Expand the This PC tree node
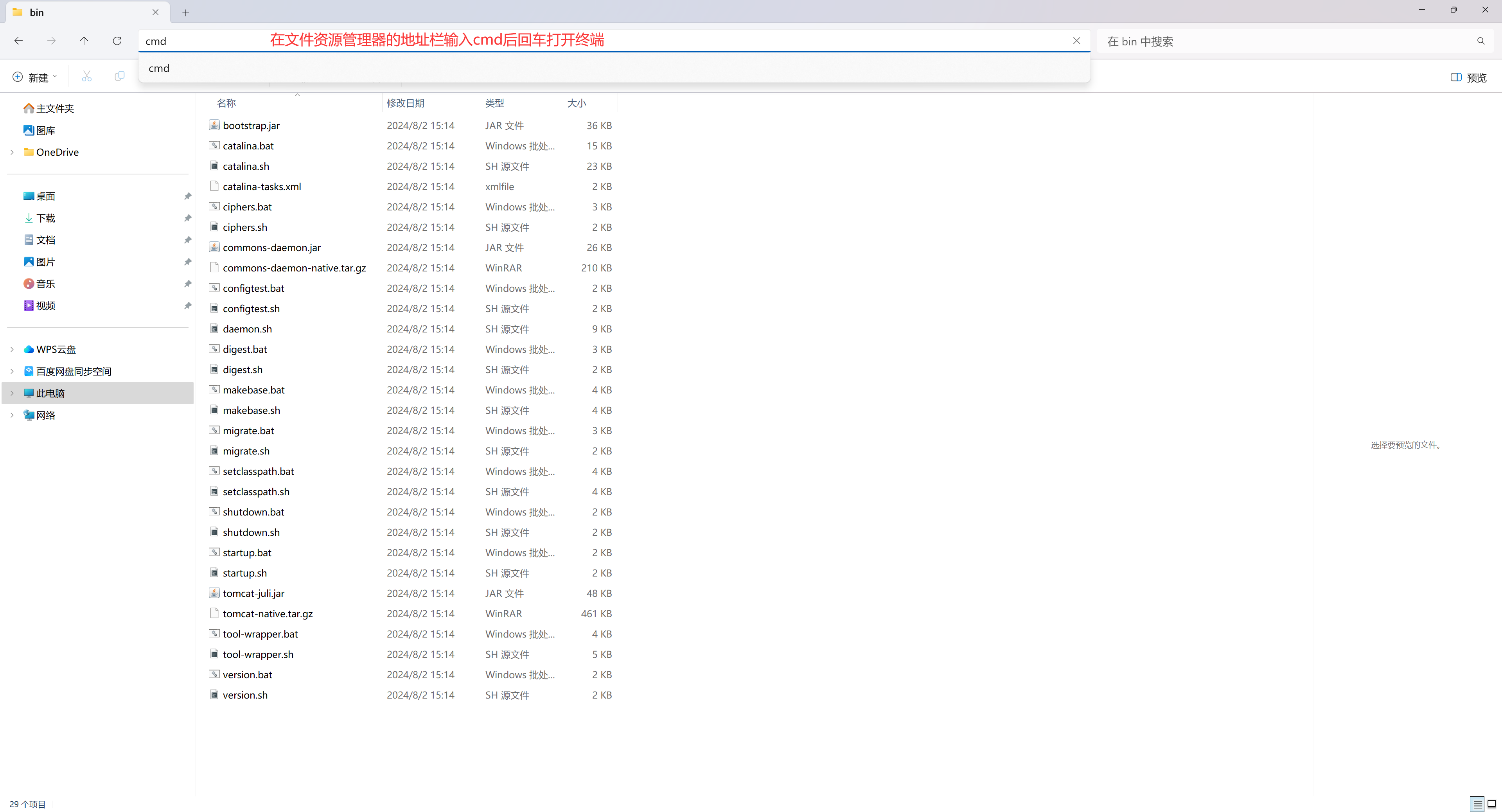Viewport: 1502px width, 812px height. click(x=12, y=393)
